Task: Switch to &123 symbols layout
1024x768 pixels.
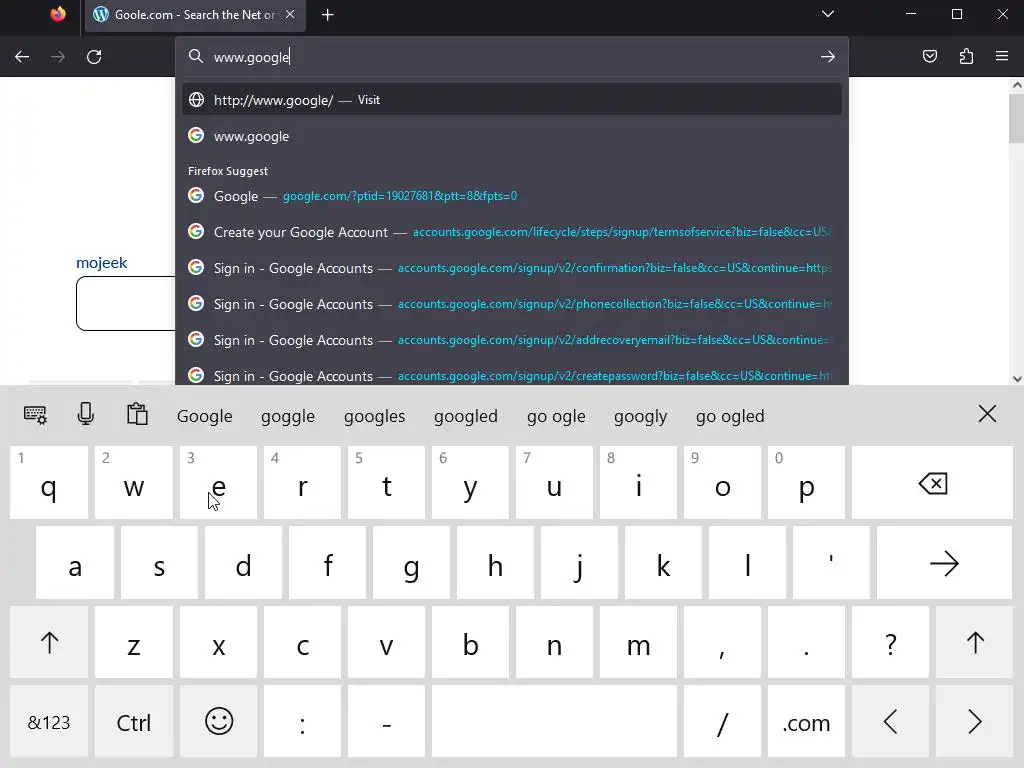Action: click(x=49, y=722)
